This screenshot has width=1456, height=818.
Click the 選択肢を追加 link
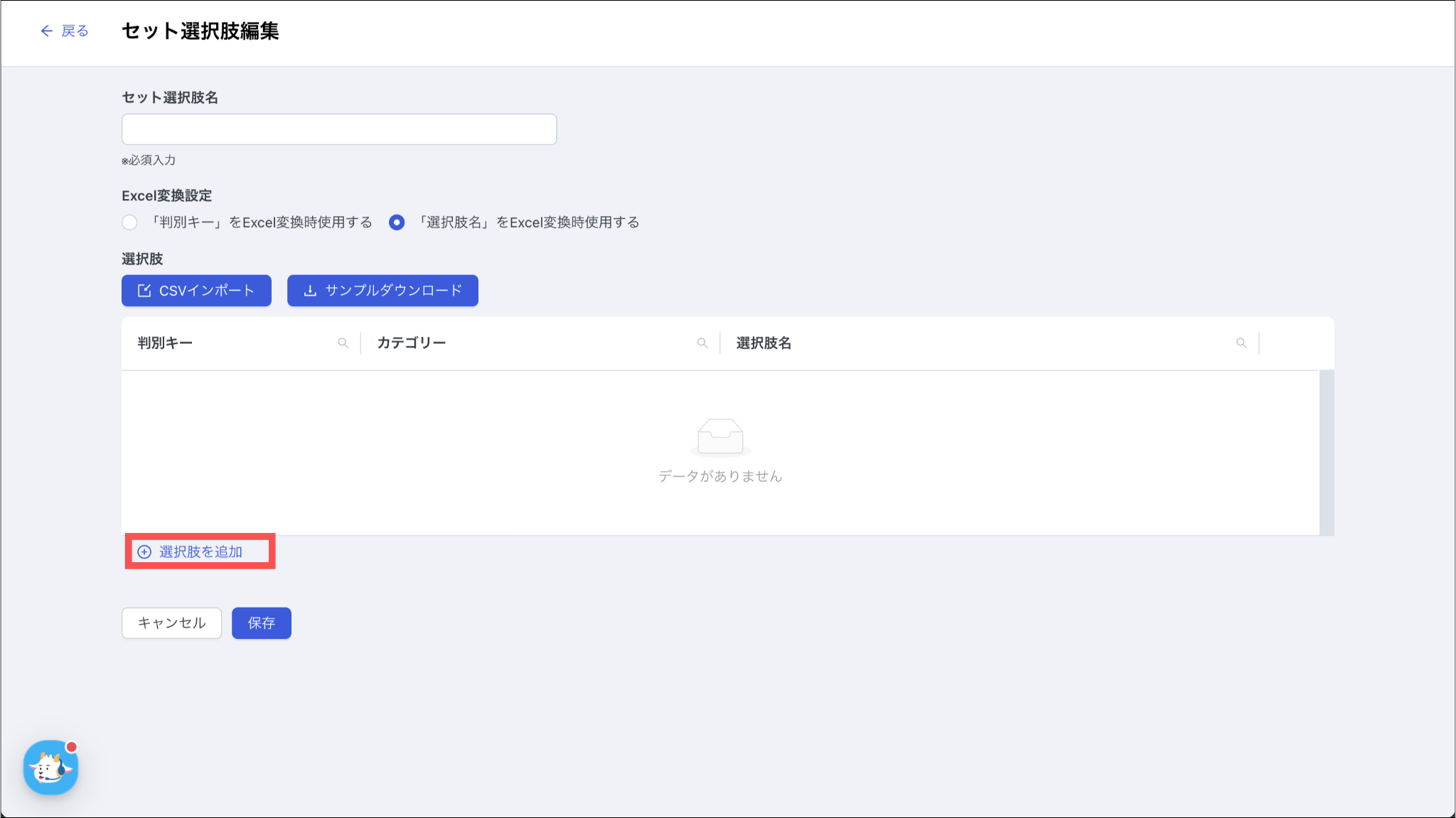pos(200,552)
